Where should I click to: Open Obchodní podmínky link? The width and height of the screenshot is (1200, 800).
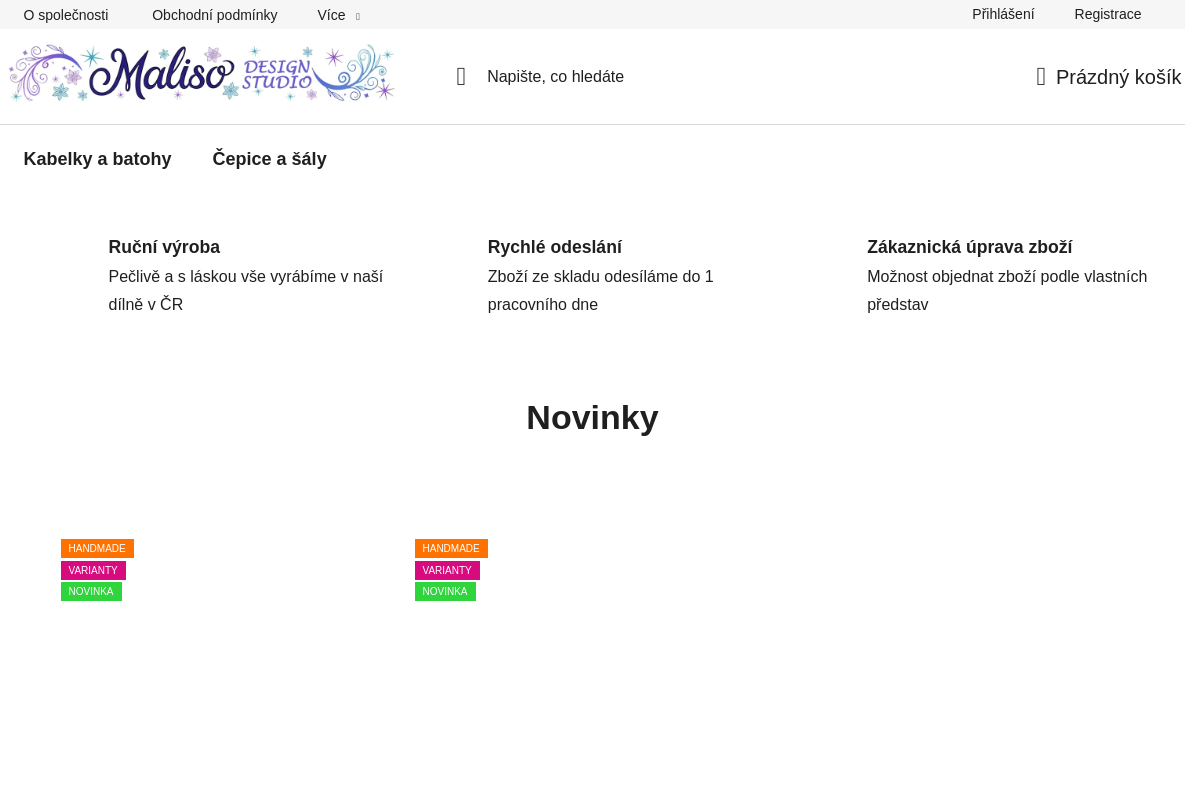point(215,15)
